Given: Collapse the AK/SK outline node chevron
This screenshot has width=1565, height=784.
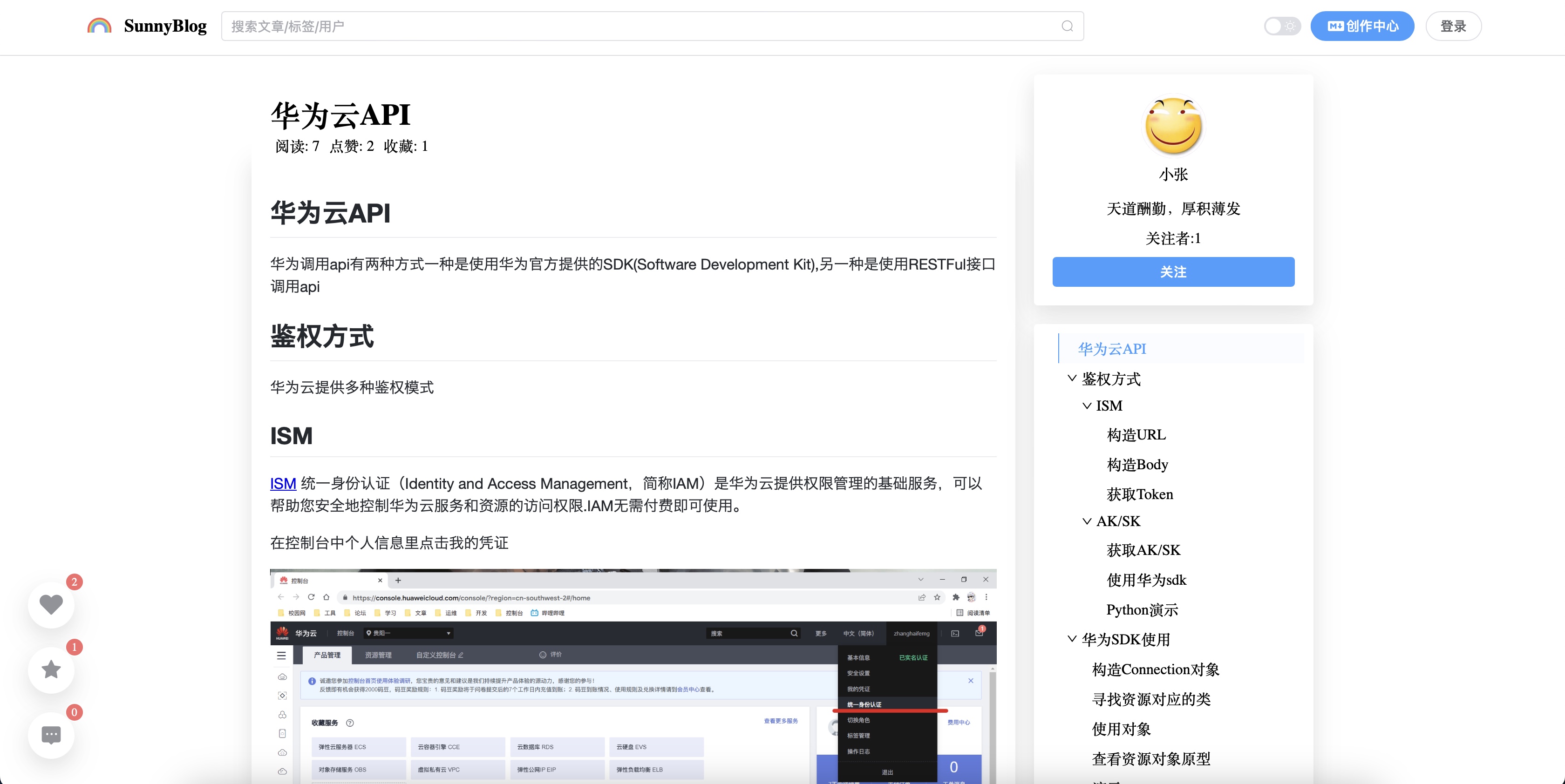Looking at the screenshot, I should [x=1086, y=521].
